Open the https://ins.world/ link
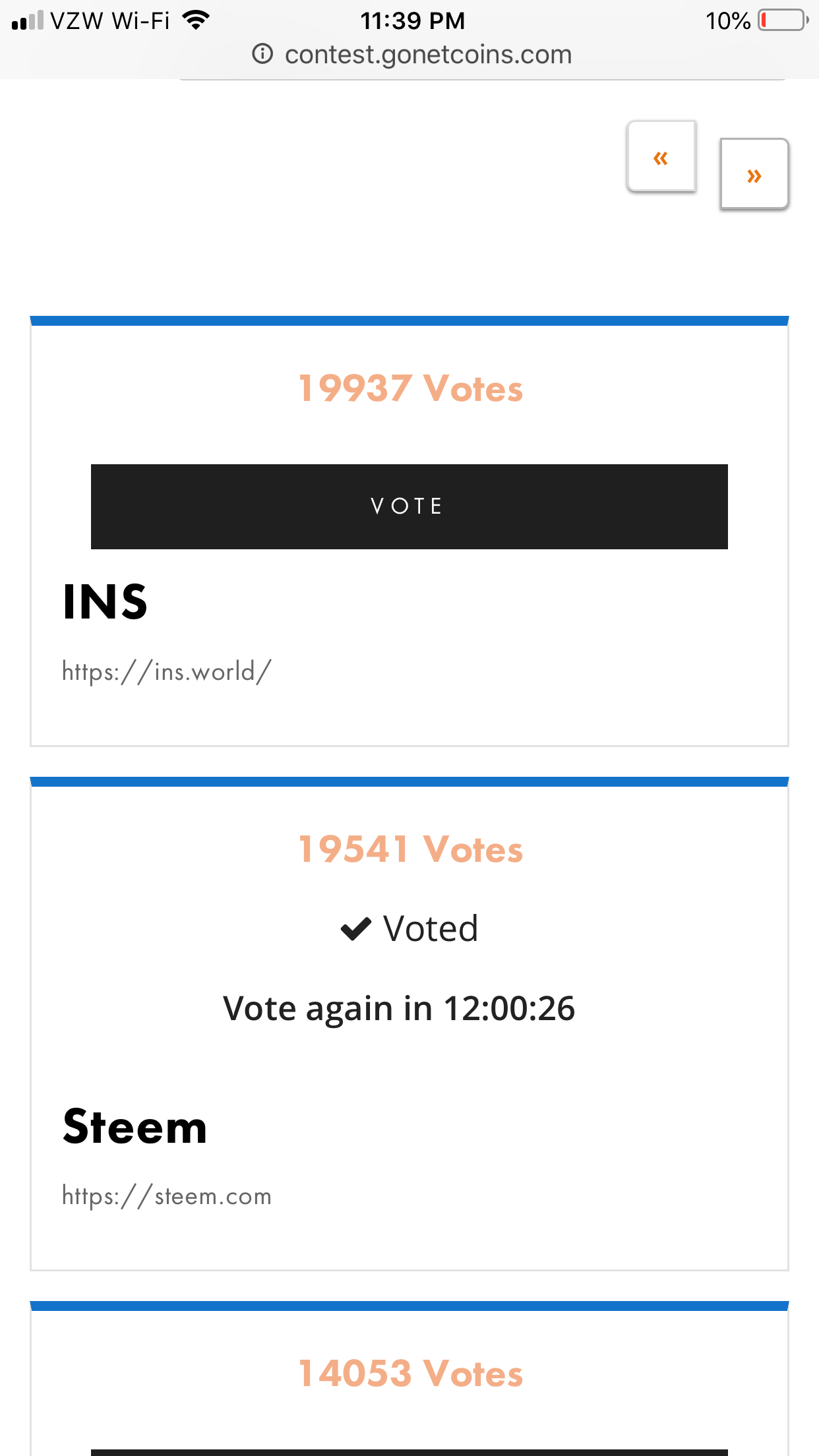819x1456 pixels. pyautogui.click(x=166, y=671)
